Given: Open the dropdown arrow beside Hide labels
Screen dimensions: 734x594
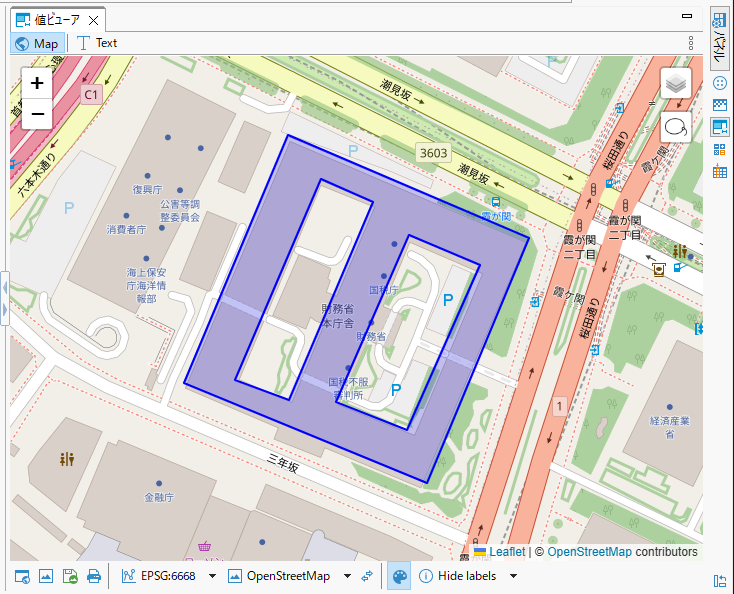Looking at the screenshot, I should pos(513,576).
